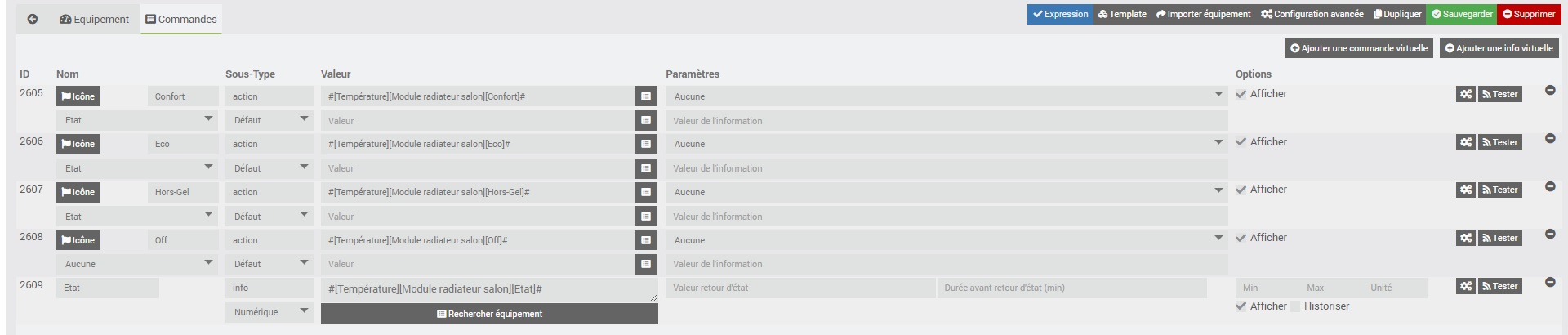Click the green Sauvegarder button

[1462, 14]
